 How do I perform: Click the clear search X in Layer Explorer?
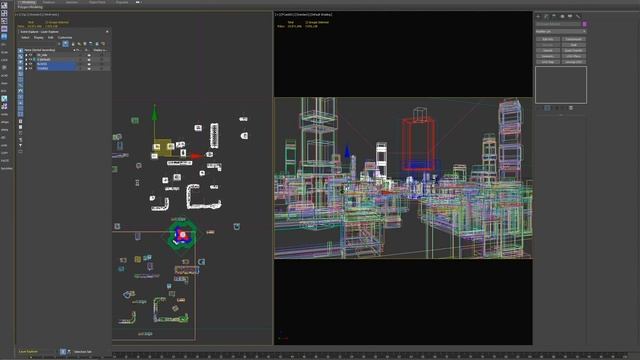(x=59, y=44)
